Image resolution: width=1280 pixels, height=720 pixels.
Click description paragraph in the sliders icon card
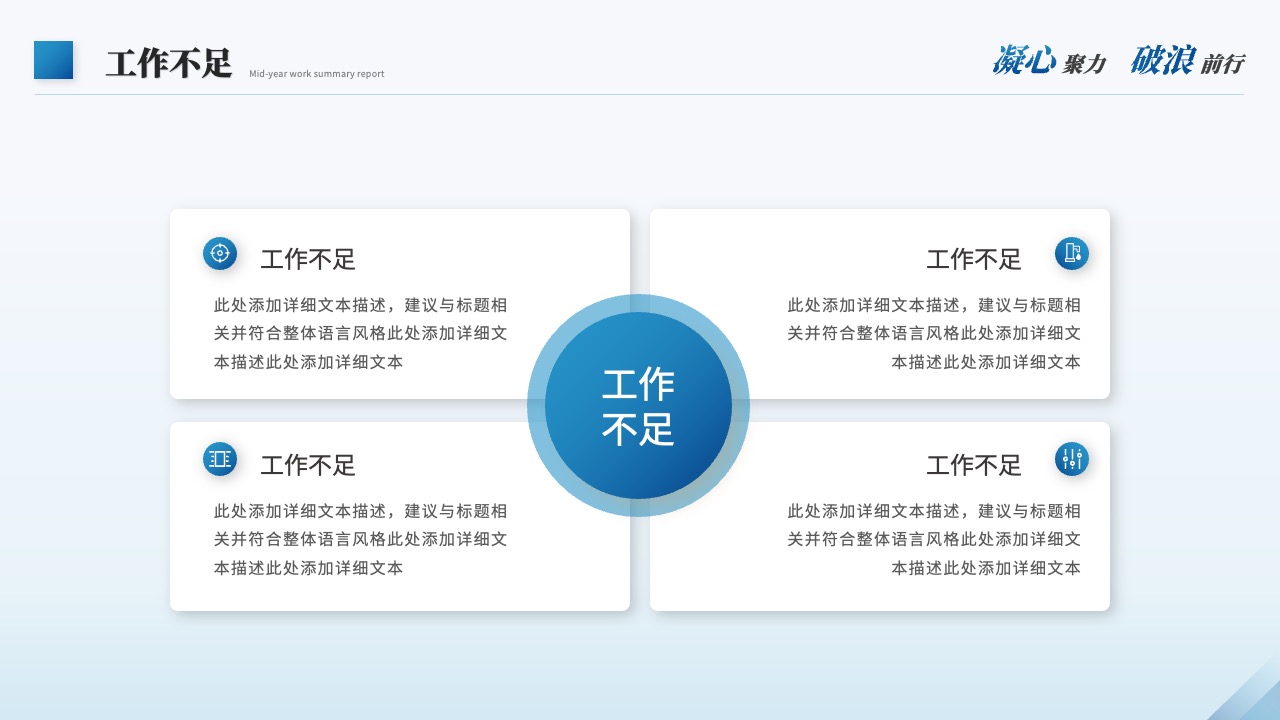[x=934, y=540]
